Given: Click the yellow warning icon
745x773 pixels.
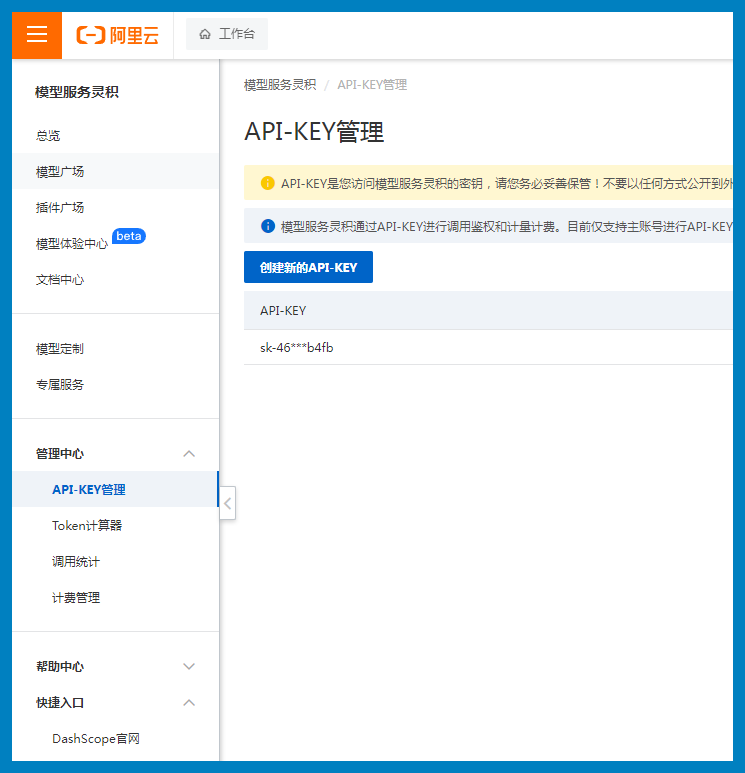Looking at the screenshot, I should 267,183.
